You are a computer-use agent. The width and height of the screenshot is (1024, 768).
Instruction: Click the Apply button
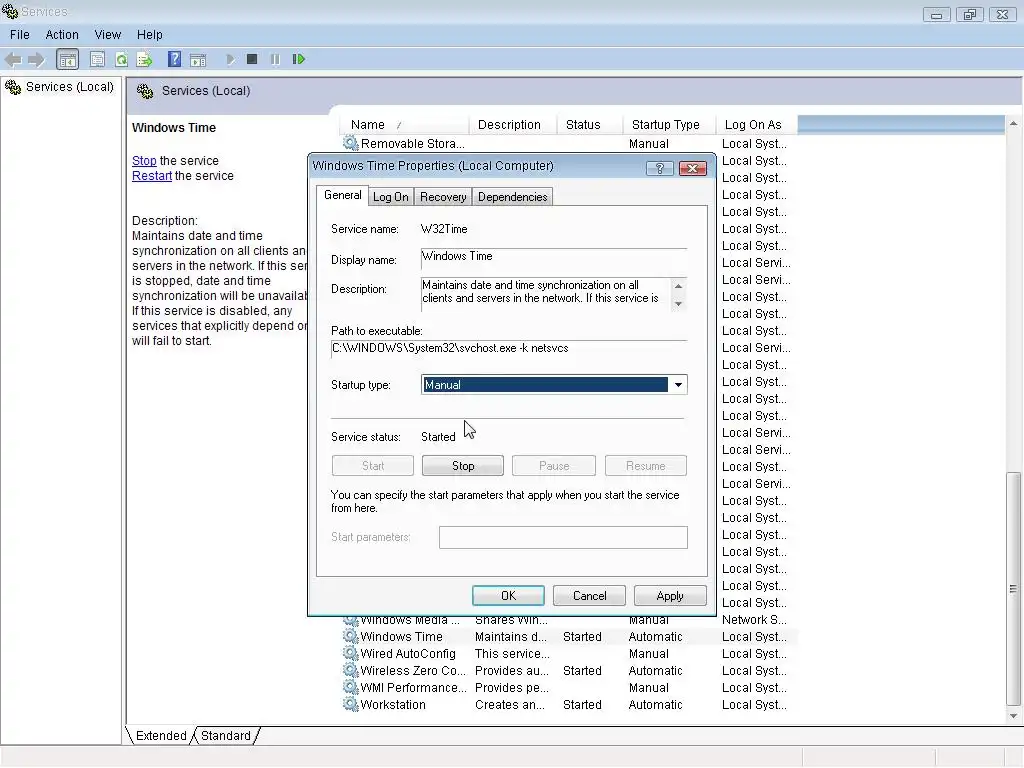(670, 596)
